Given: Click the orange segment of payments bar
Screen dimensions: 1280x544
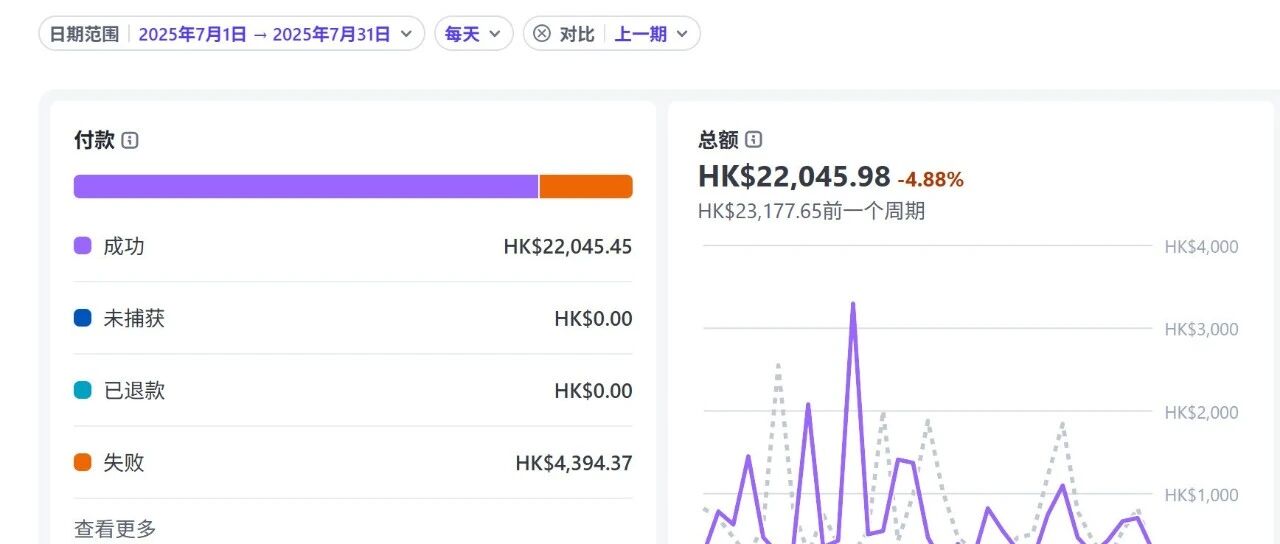Looking at the screenshot, I should pyautogui.click(x=586, y=186).
